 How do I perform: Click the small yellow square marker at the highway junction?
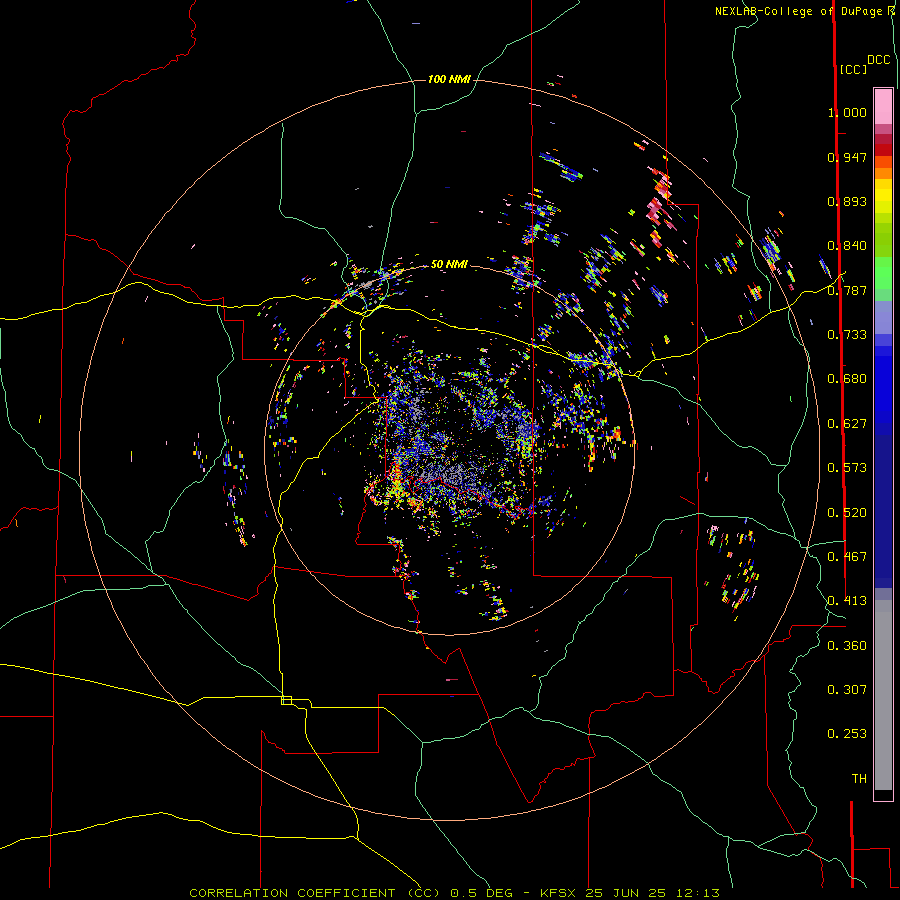[286, 700]
